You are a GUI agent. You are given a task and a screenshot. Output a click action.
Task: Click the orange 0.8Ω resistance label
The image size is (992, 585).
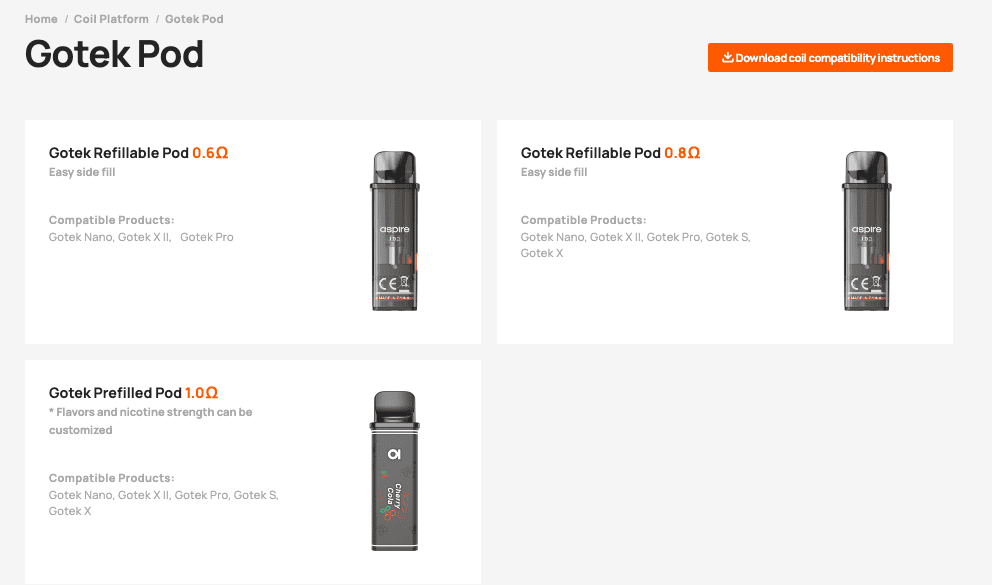[682, 153]
